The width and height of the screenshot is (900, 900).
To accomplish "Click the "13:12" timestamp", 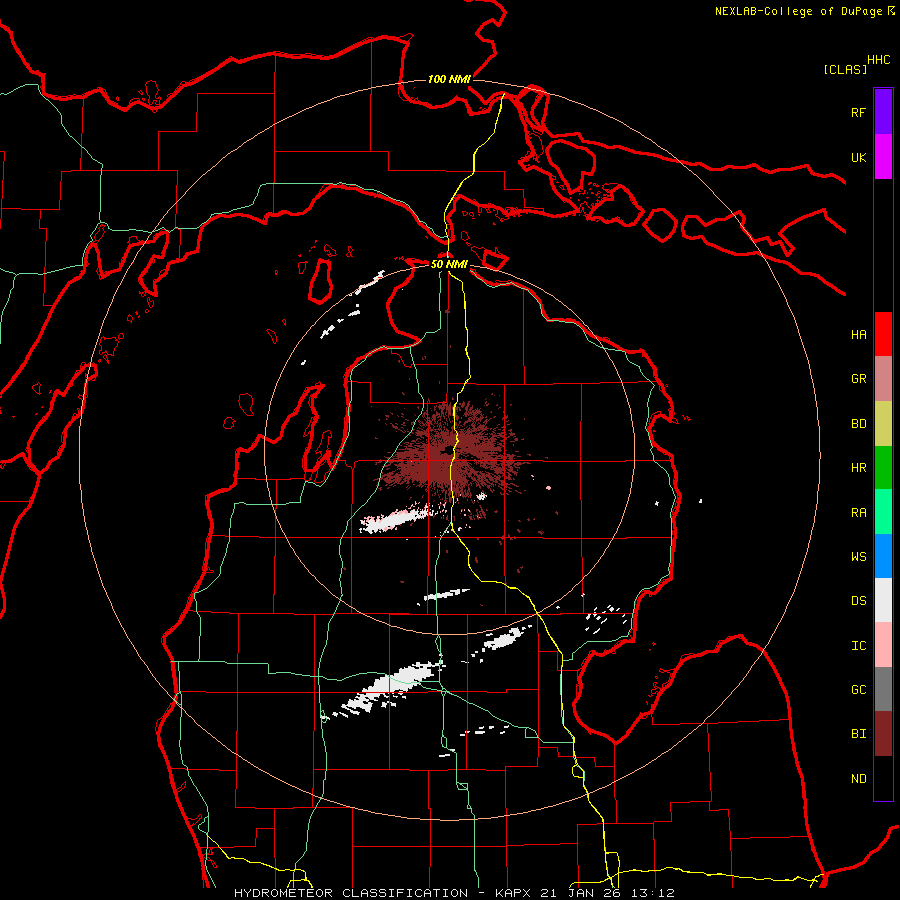I will (x=651, y=893).
